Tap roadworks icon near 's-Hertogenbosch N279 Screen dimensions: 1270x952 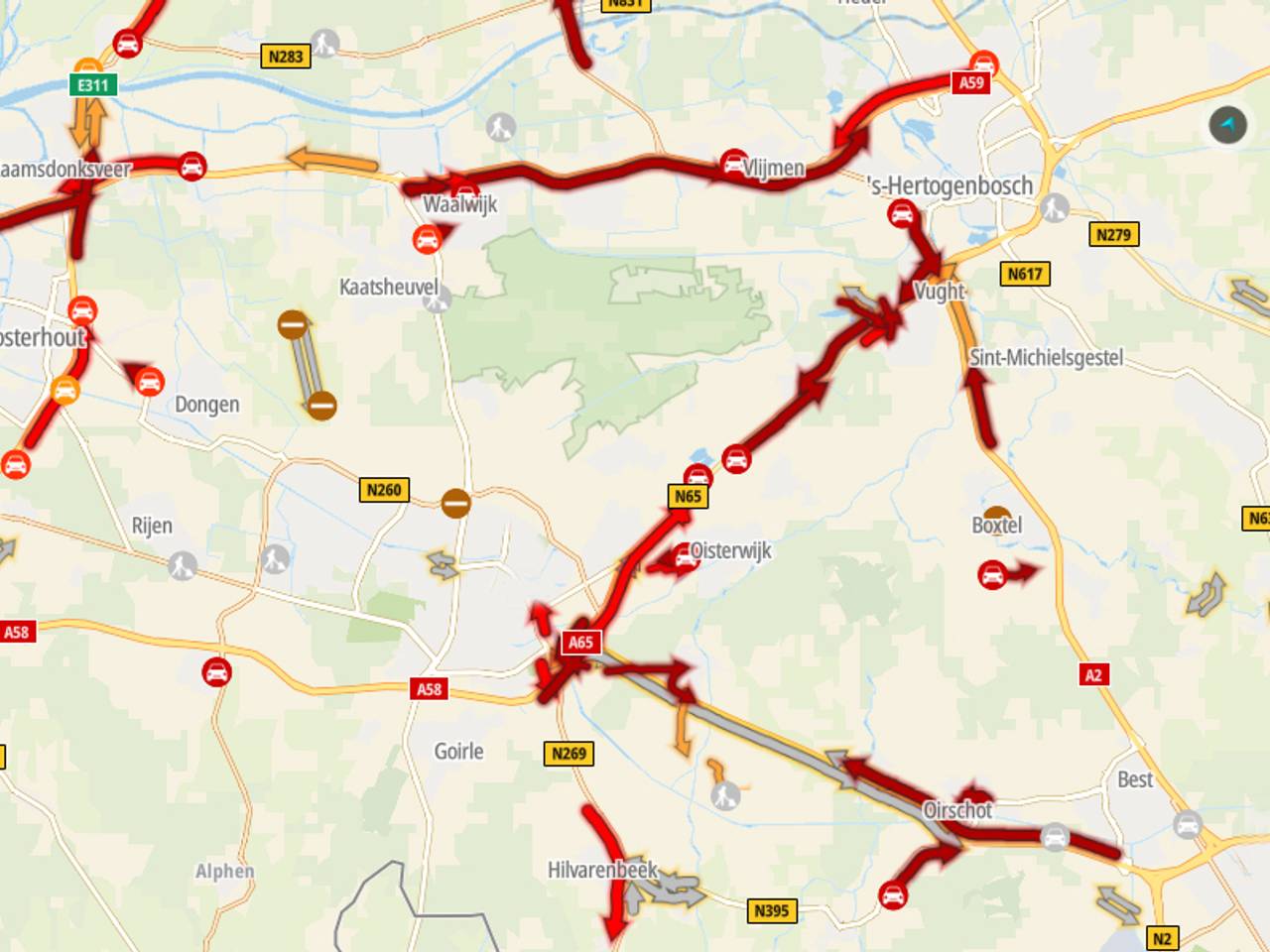tap(1055, 208)
